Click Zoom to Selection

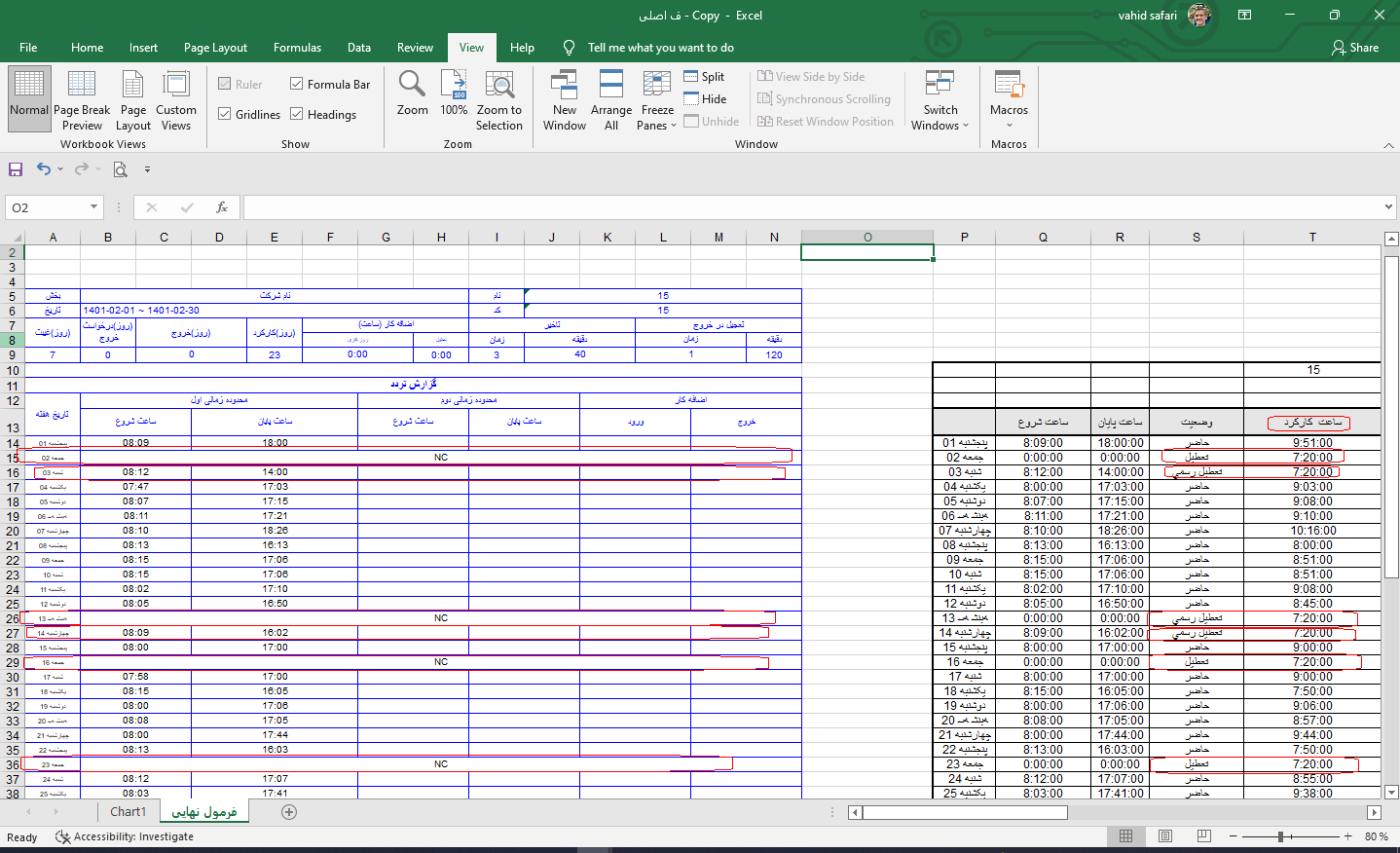tap(499, 98)
